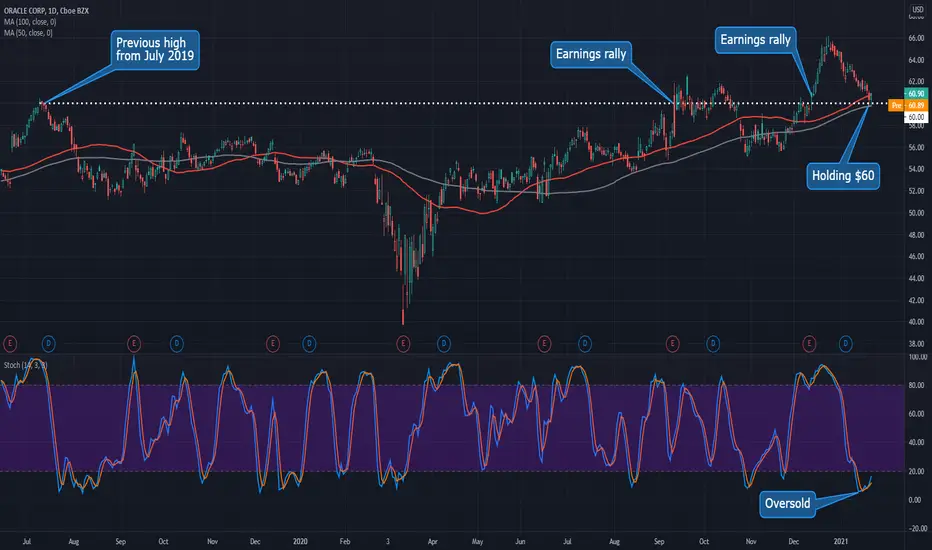Click the 50.00 price axis value
The image size is (932, 550).
click(x=916, y=213)
